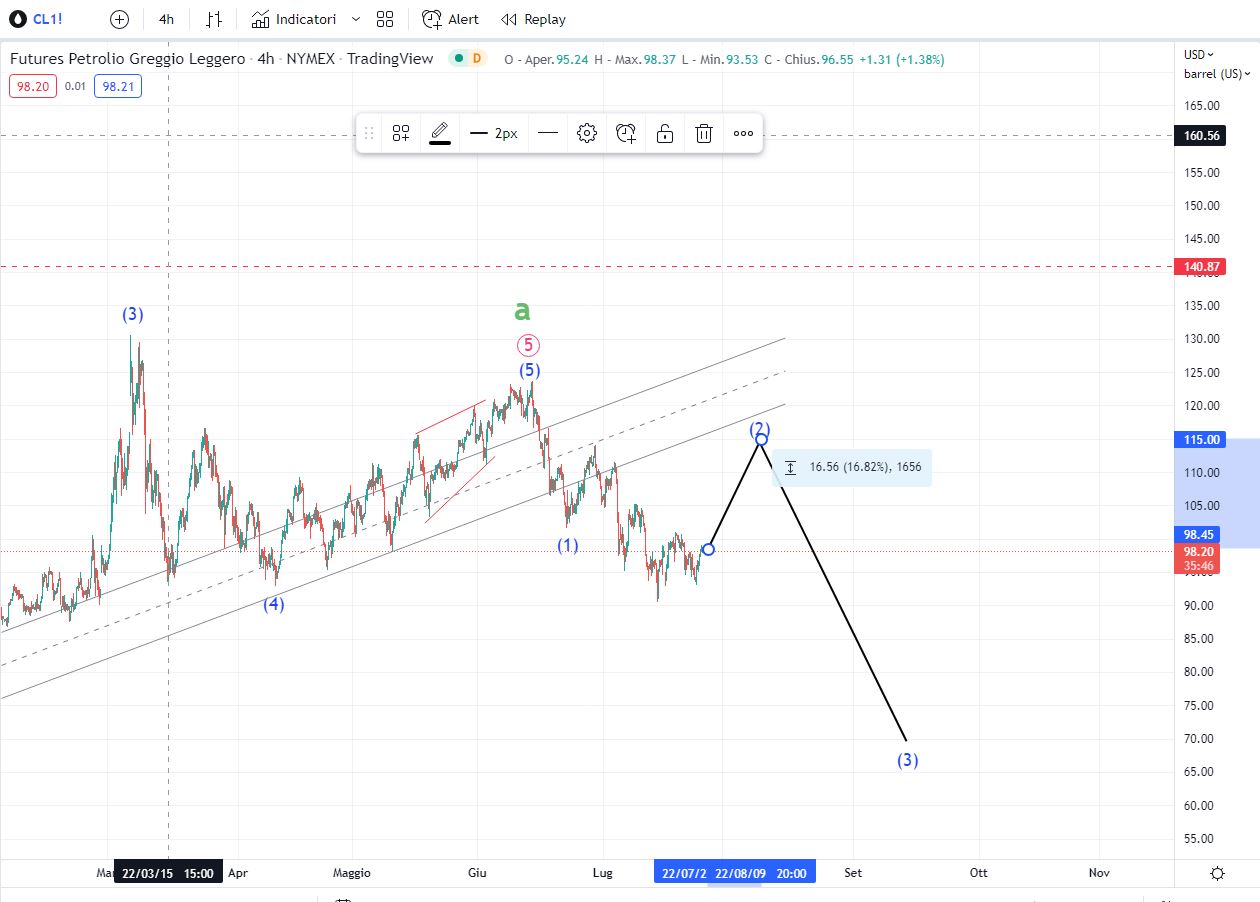Create an Alert from the top toolbar

pyautogui.click(x=450, y=19)
